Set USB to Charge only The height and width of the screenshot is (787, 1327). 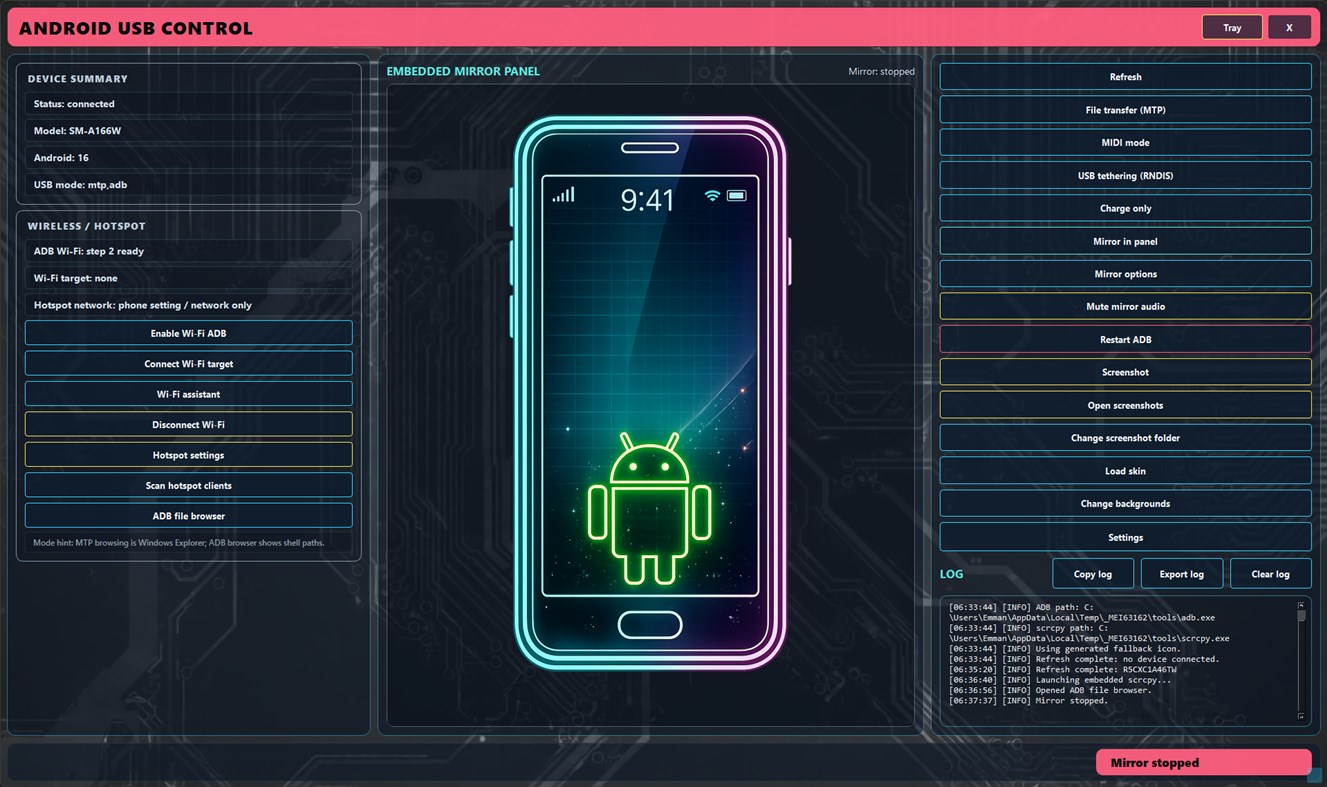pyautogui.click(x=1125, y=208)
